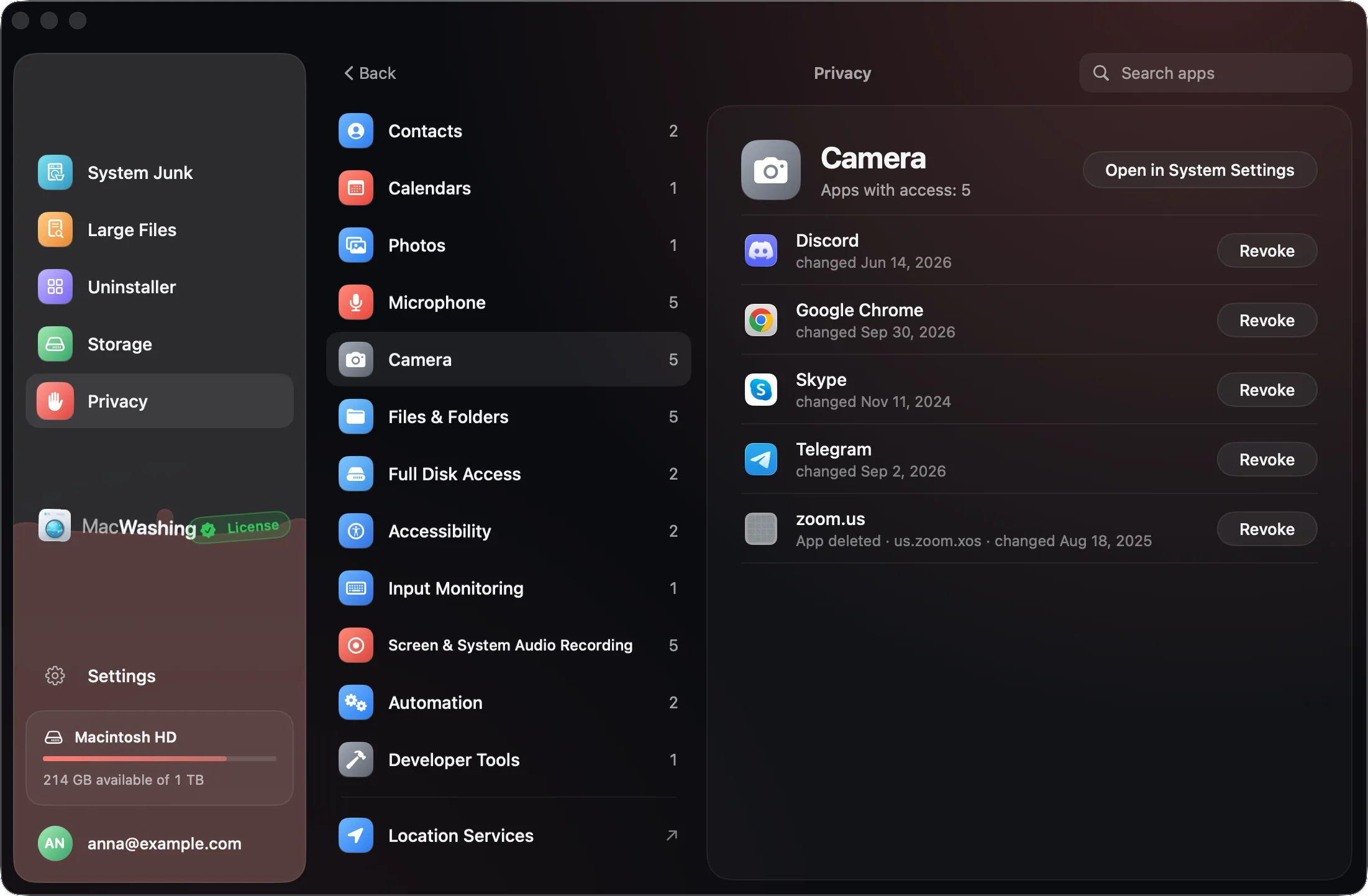The width and height of the screenshot is (1368, 896).
Task: Click "changed Jun 14, 2026" under Discord
Action: (873, 262)
